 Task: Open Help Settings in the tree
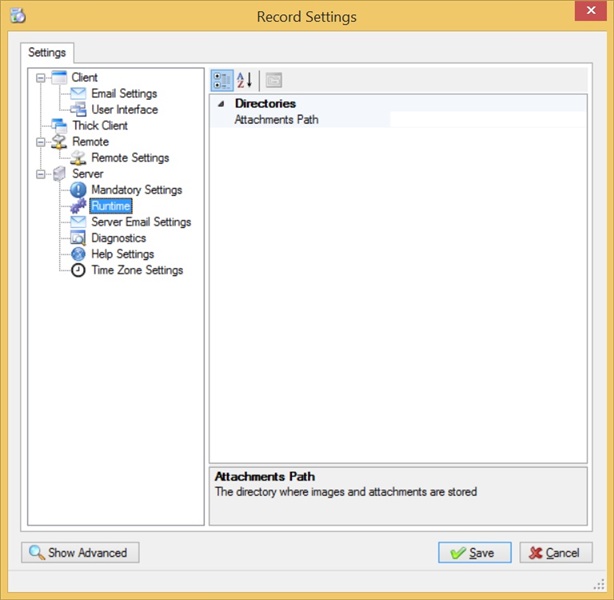(x=123, y=254)
